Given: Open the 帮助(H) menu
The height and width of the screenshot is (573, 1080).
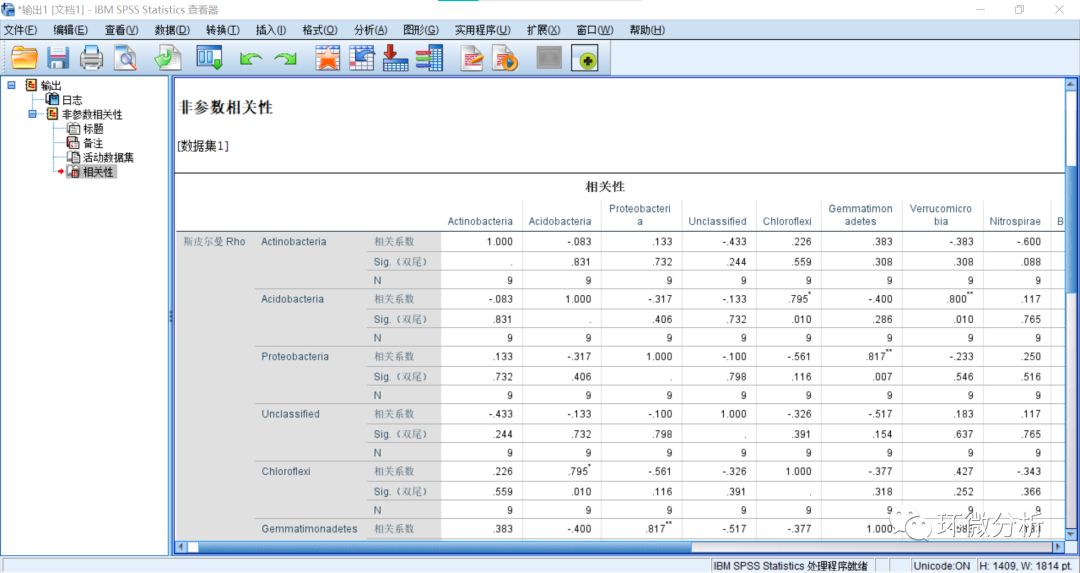Looking at the screenshot, I should (x=647, y=30).
